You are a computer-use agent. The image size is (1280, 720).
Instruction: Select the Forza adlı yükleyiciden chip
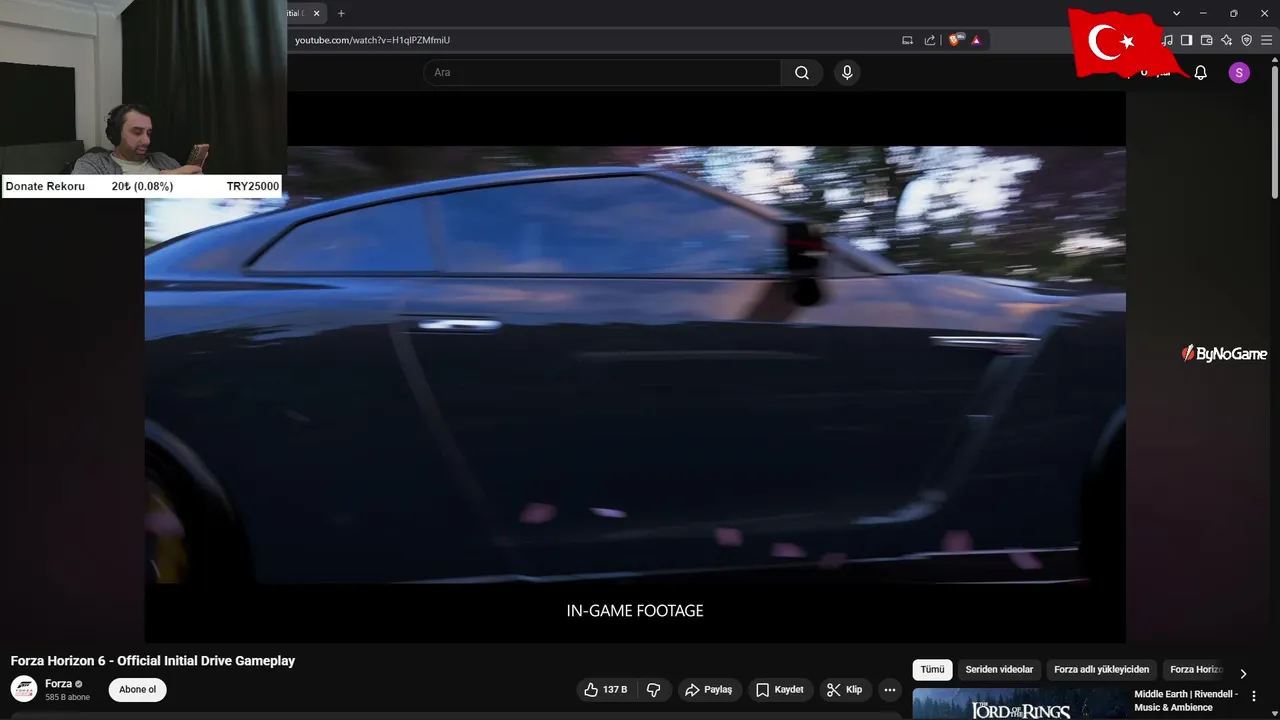point(1102,669)
